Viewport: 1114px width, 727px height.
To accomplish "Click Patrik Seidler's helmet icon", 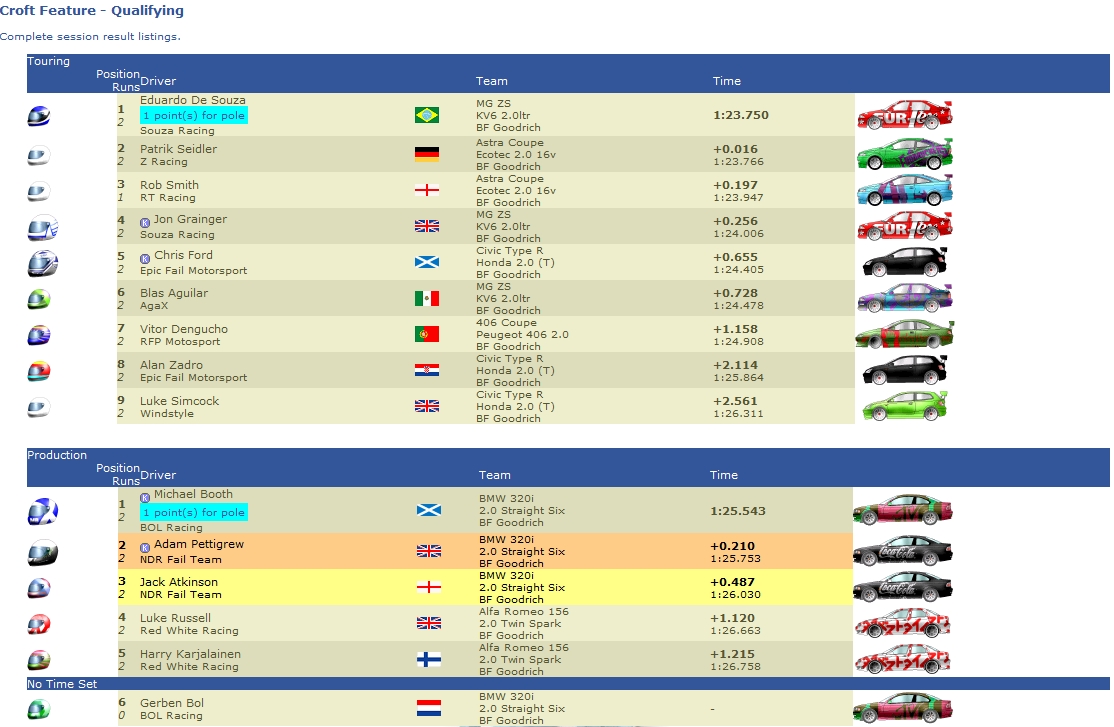I will (38, 155).
